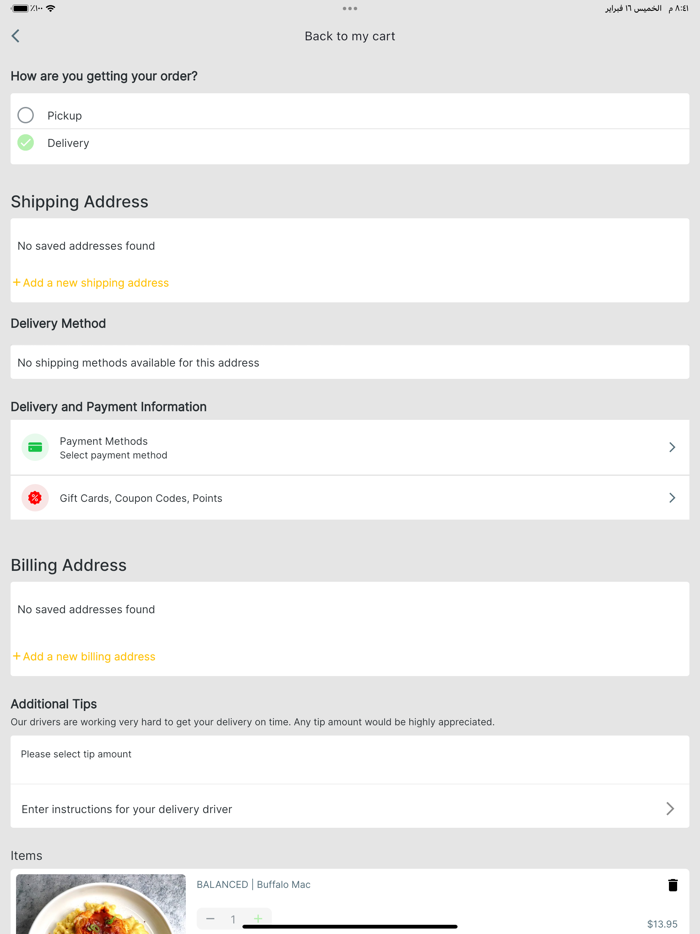700x934 pixels.
Task: Expand the Payment Methods row chevron
Action: [672, 447]
